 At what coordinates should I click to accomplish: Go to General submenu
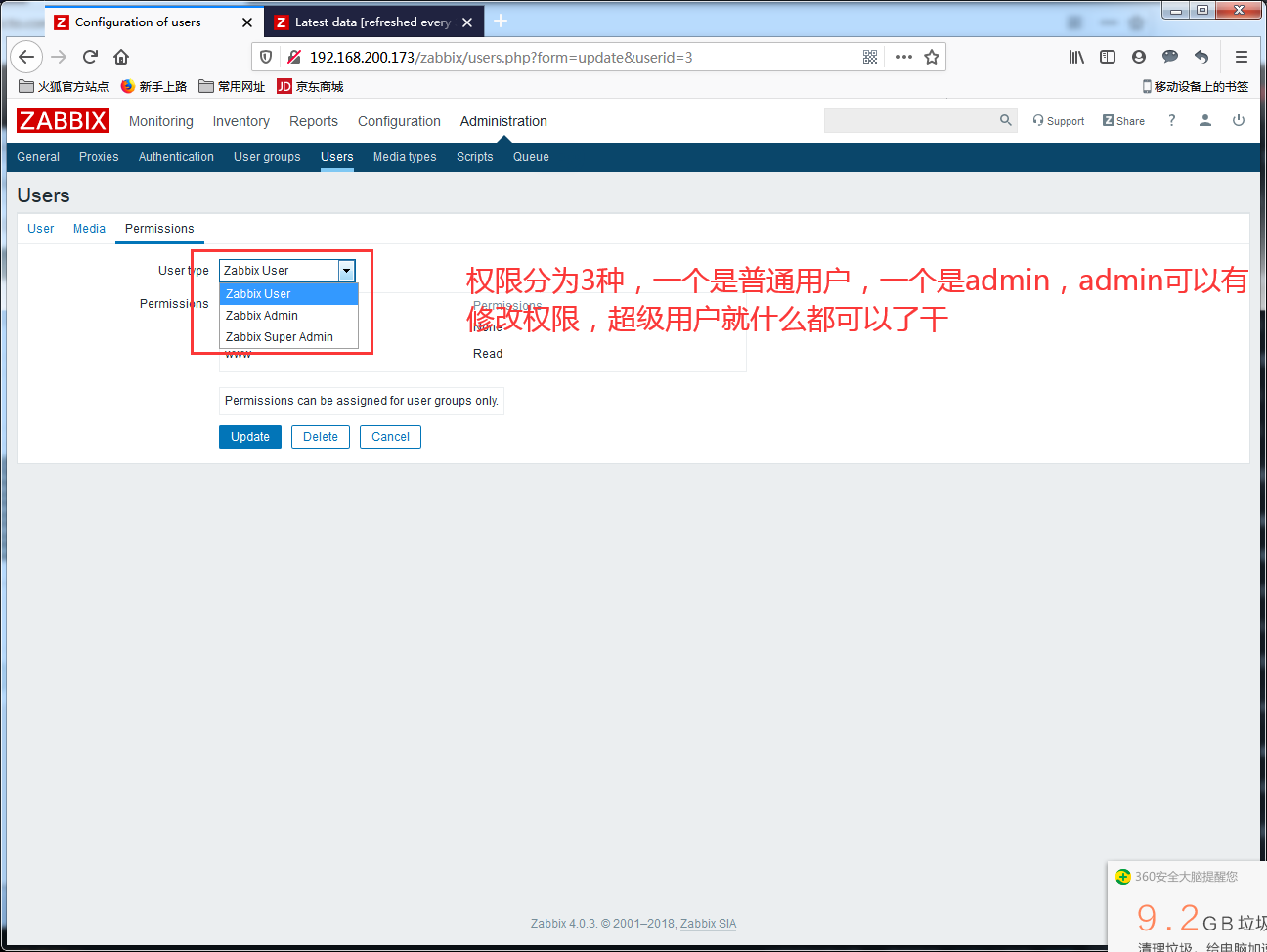pos(38,157)
